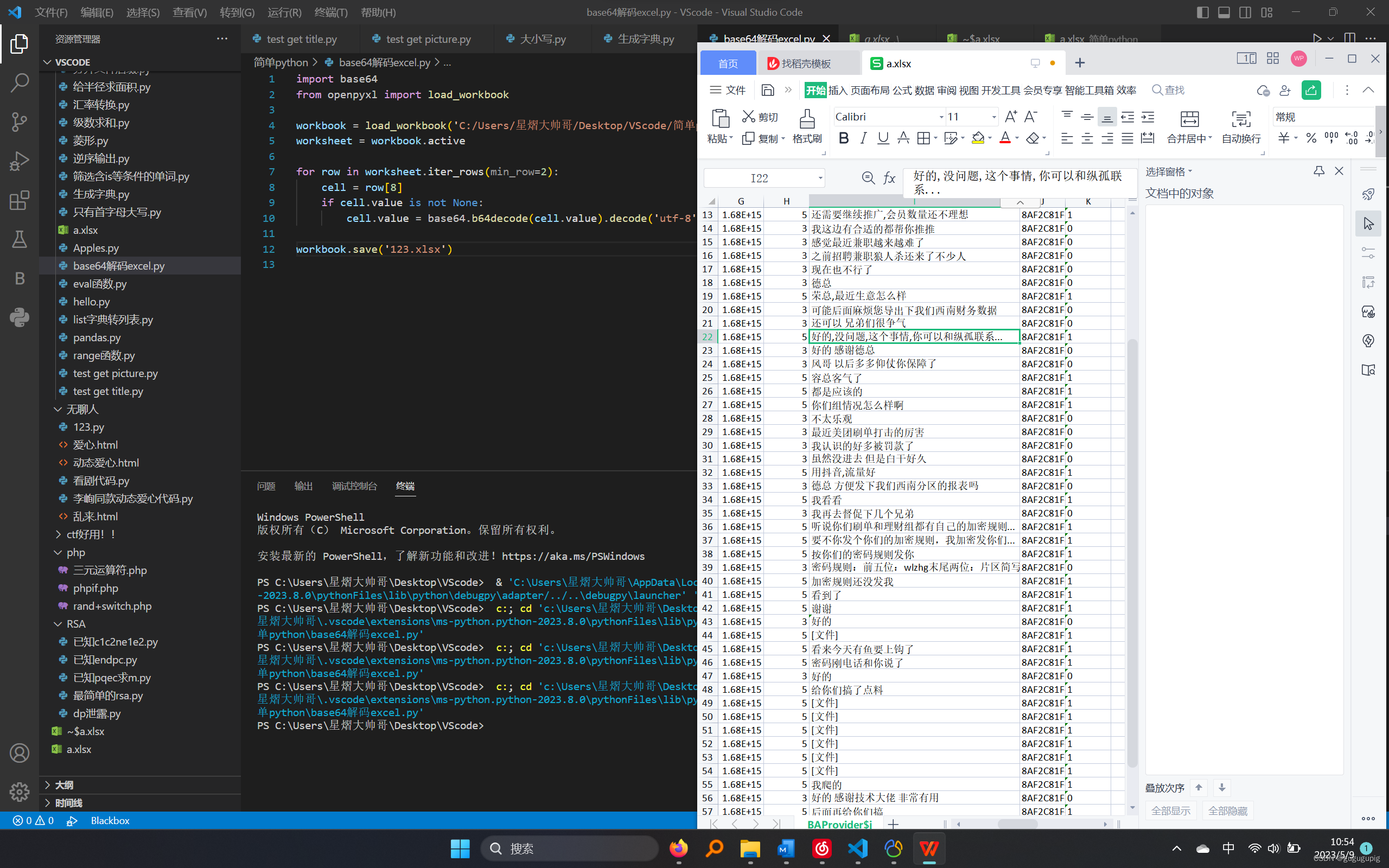
Task: Click the zoom magnifier beside formula bar
Action: click(x=868, y=178)
